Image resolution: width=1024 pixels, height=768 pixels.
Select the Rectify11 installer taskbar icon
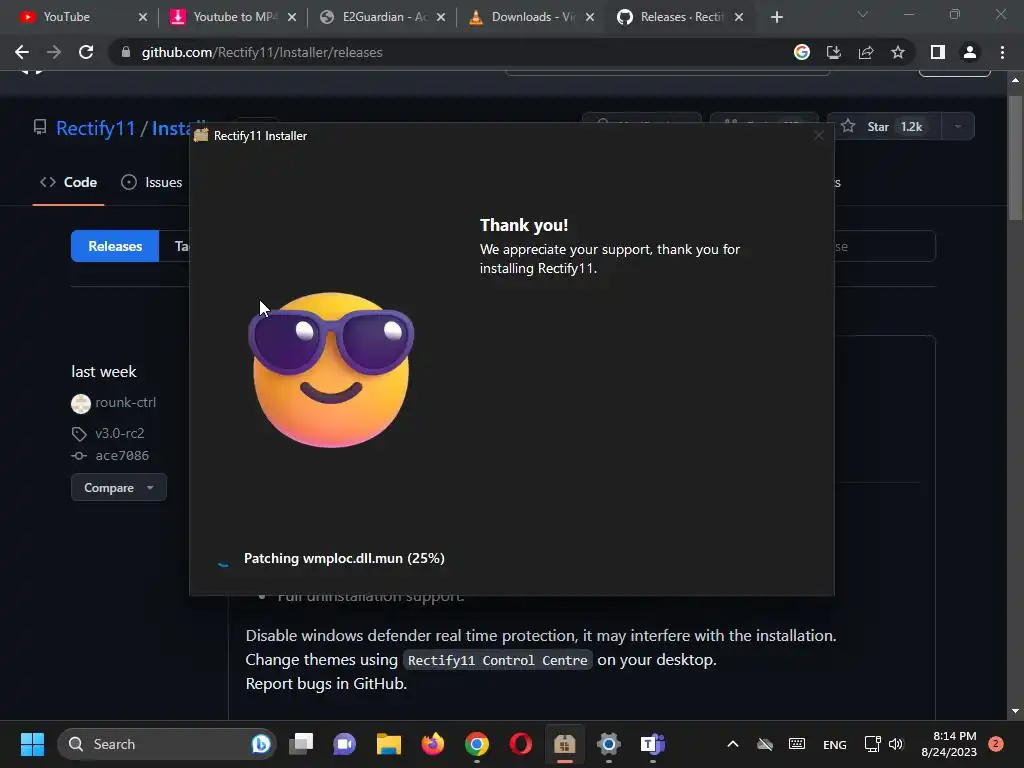tap(564, 744)
